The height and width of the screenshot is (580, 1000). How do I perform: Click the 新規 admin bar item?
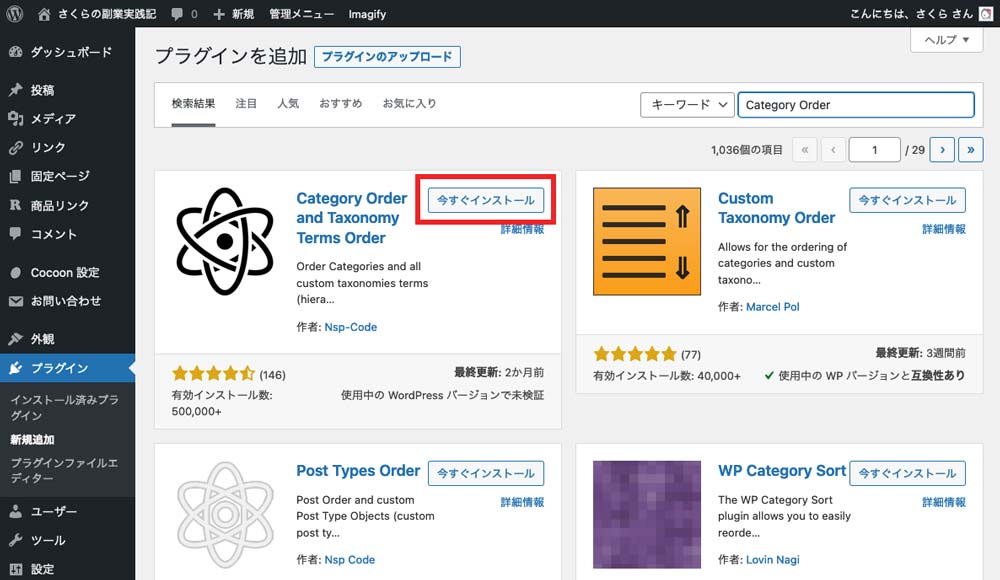243,14
